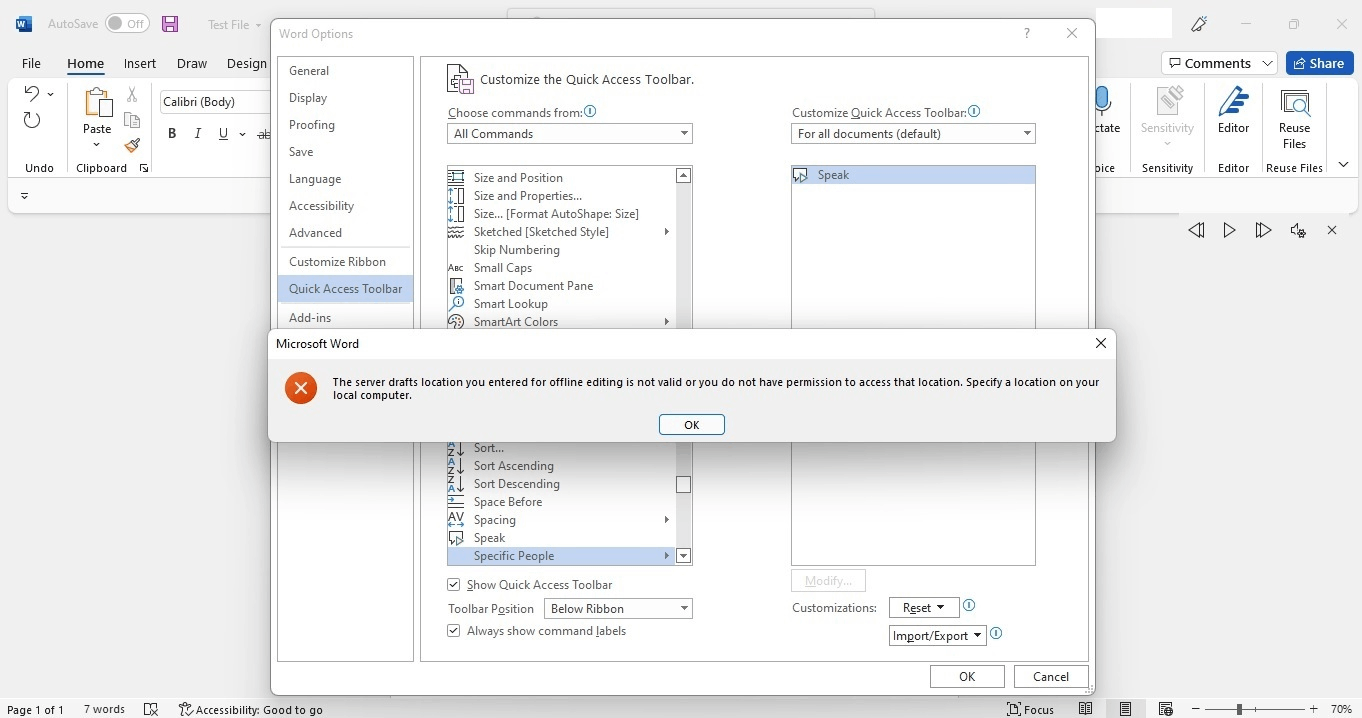Image resolution: width=1362 pixels, height=718 pixels.
Task: Expand the SmartArt Colors submenu arrow
Action: pos(666,322)
